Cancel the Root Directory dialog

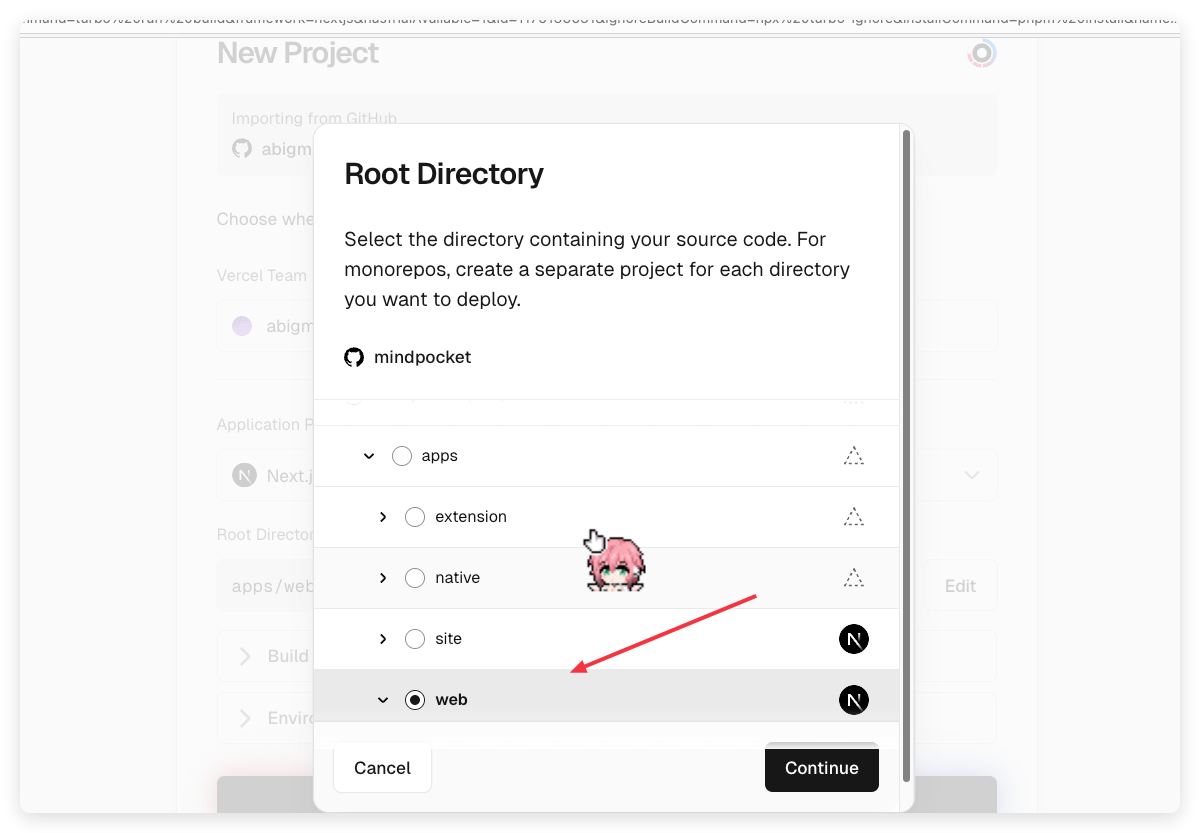(x=382, y=768)
